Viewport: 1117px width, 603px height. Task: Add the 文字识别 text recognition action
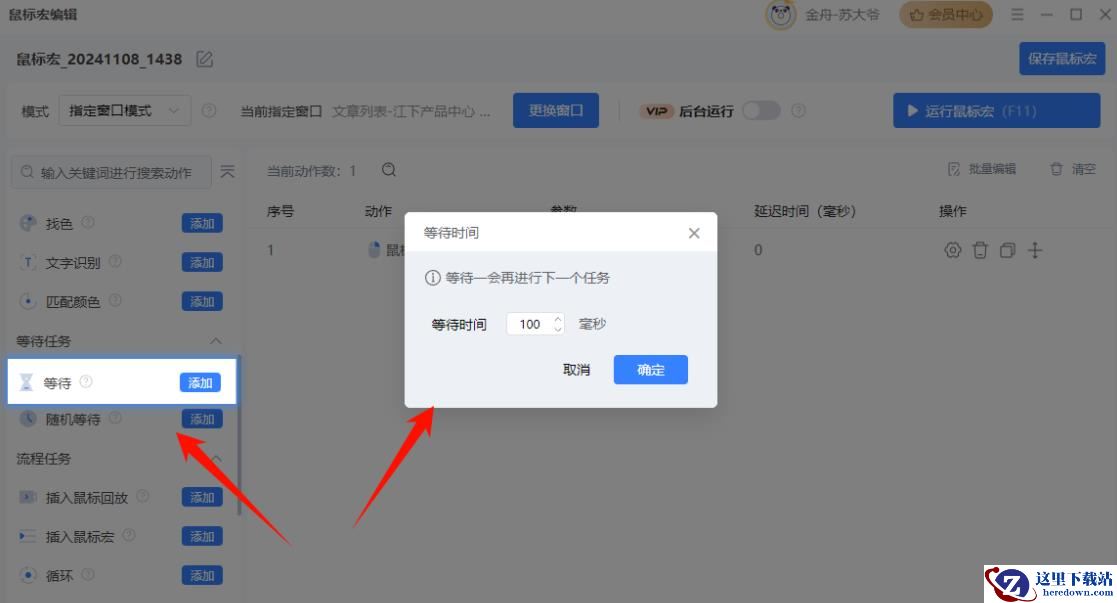click(x=202, y=263)
